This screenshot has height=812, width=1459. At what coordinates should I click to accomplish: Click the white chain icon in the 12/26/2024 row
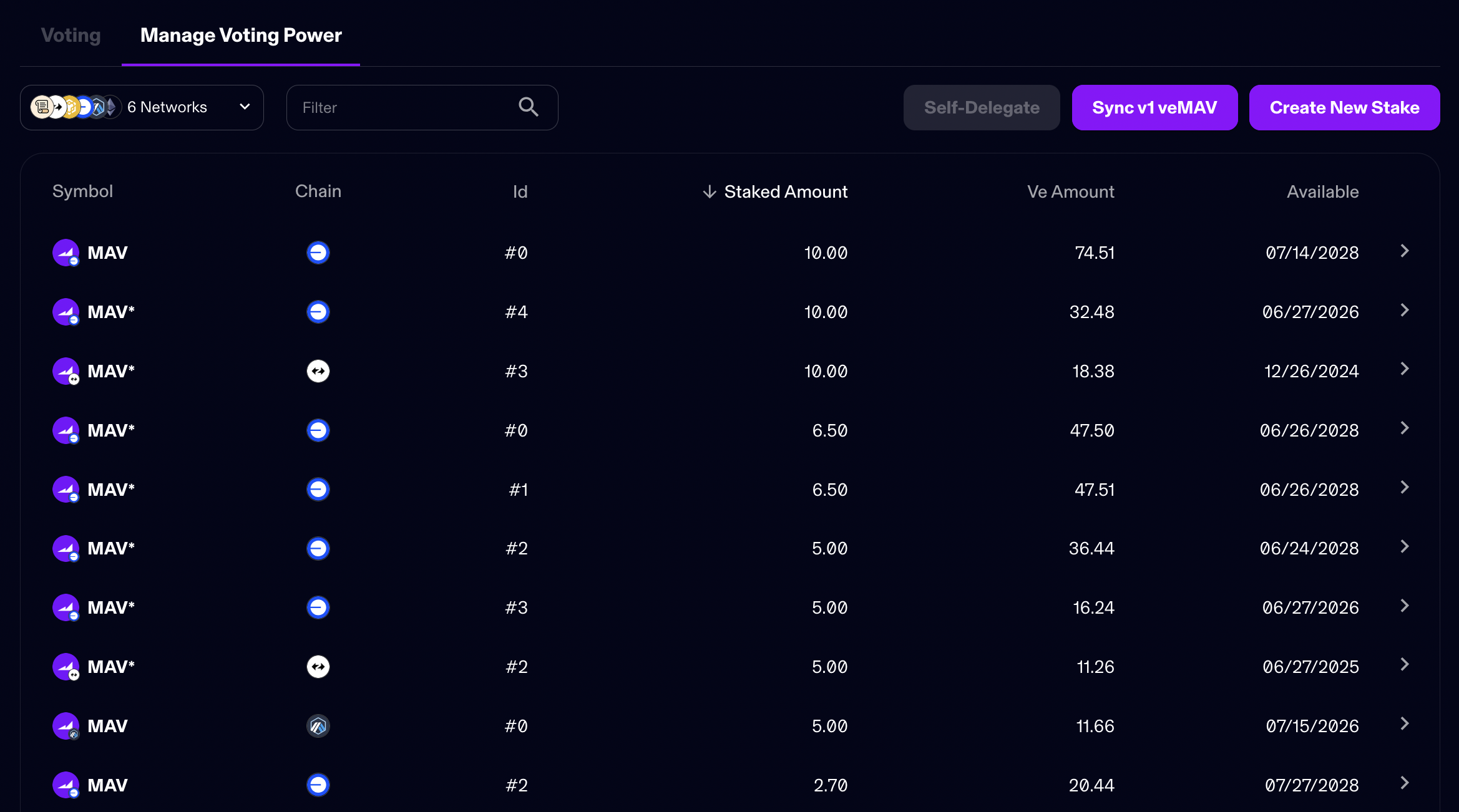click(x=318, y=371)
